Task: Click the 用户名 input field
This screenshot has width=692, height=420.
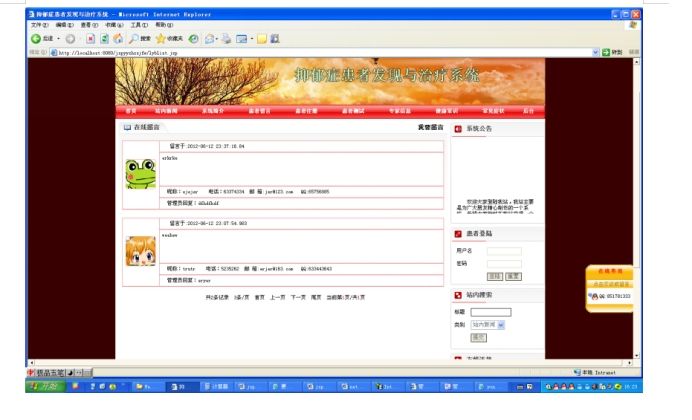Action: (504, 251)
